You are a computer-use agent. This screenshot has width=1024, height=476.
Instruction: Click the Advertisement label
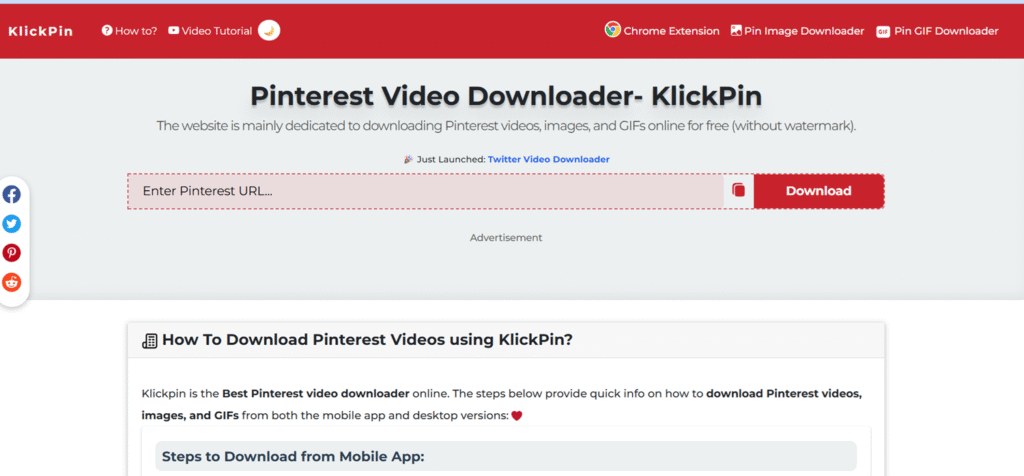tap(506, 238)
